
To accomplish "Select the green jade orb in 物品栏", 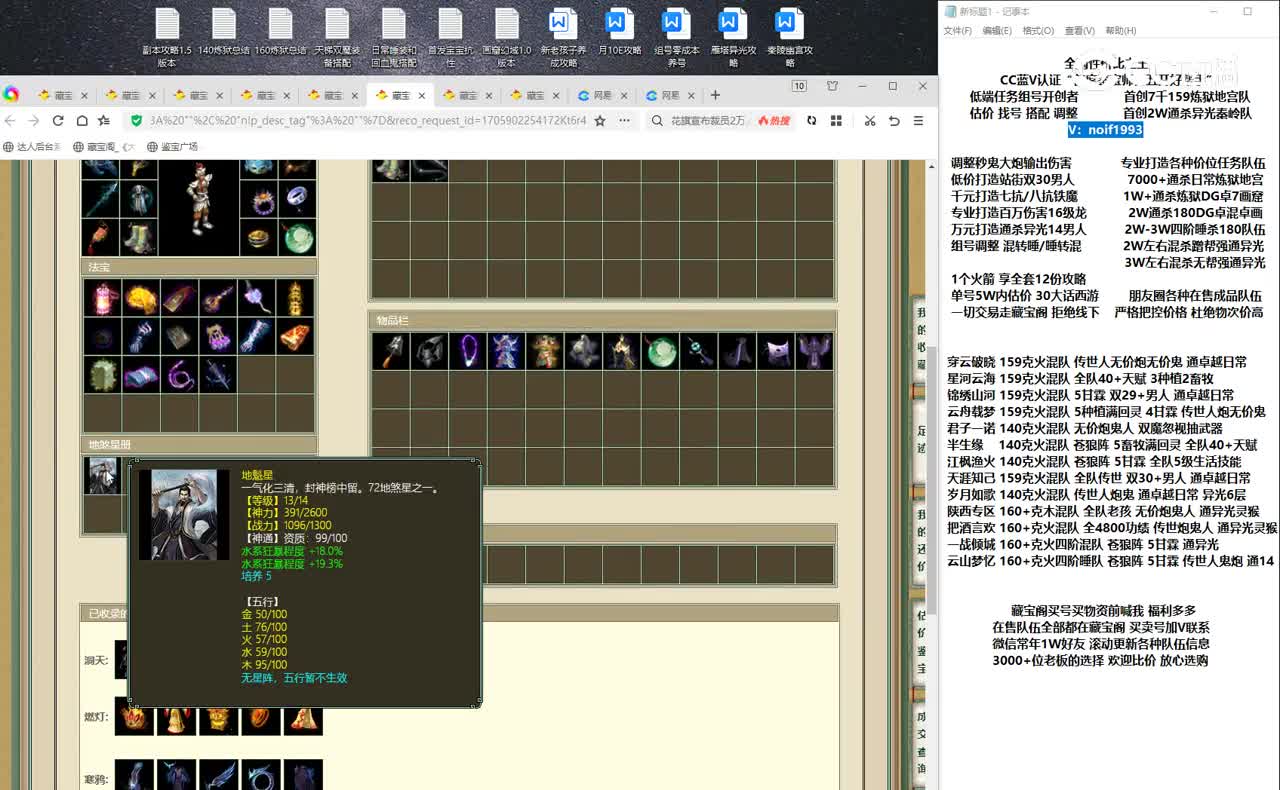I will pyautogui.click(x=660, y=352).
